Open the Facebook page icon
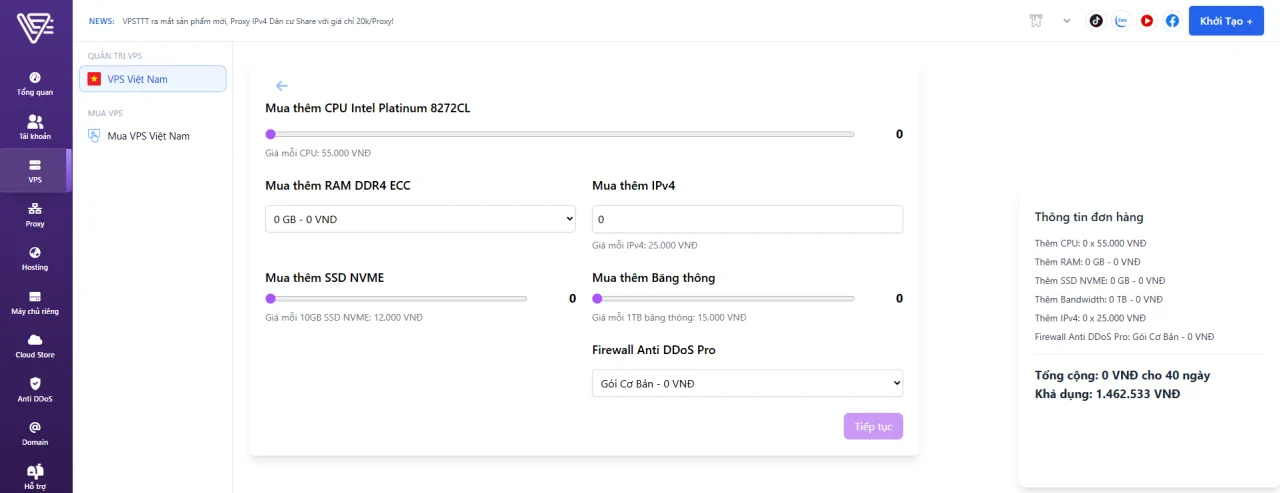Viewport: 1280px width, 493px height. [x=1172, y=20]
